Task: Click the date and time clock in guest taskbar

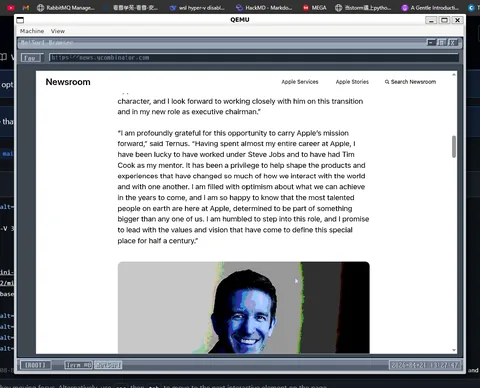Action: point(425,365)
